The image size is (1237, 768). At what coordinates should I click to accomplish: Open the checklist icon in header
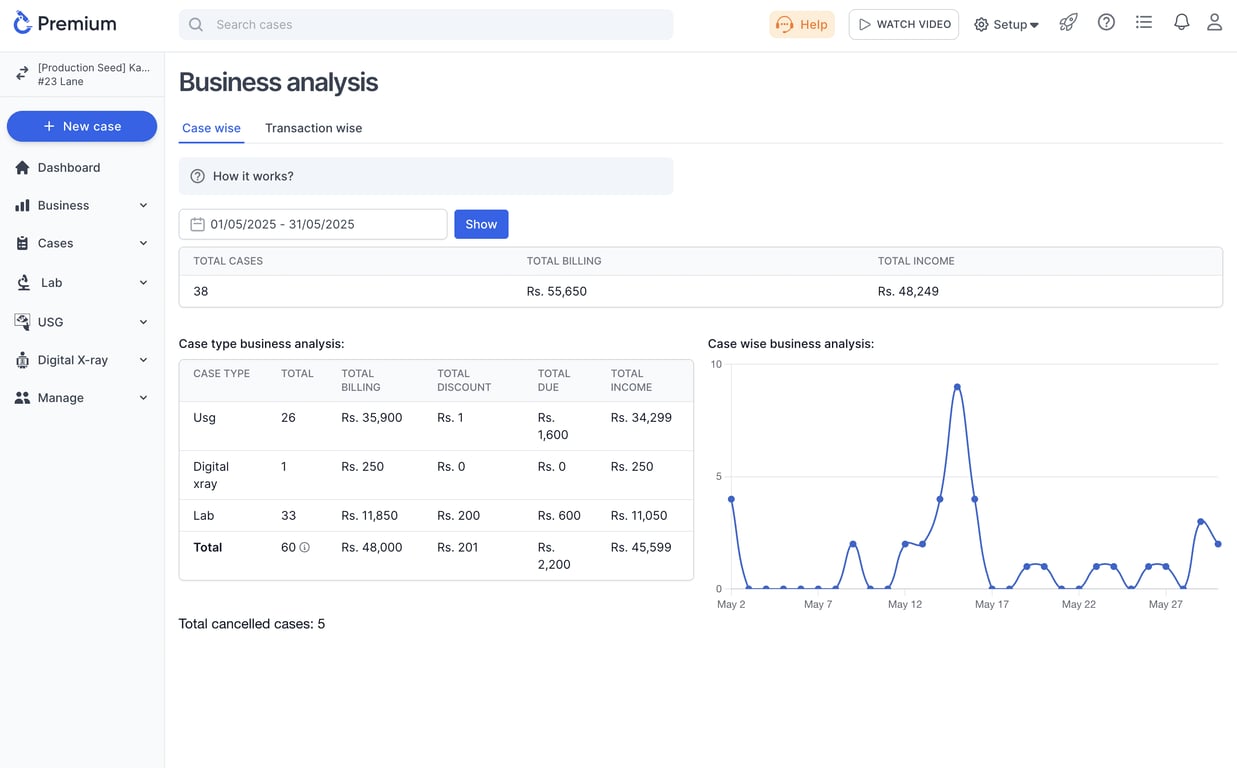pos(1144,22)
